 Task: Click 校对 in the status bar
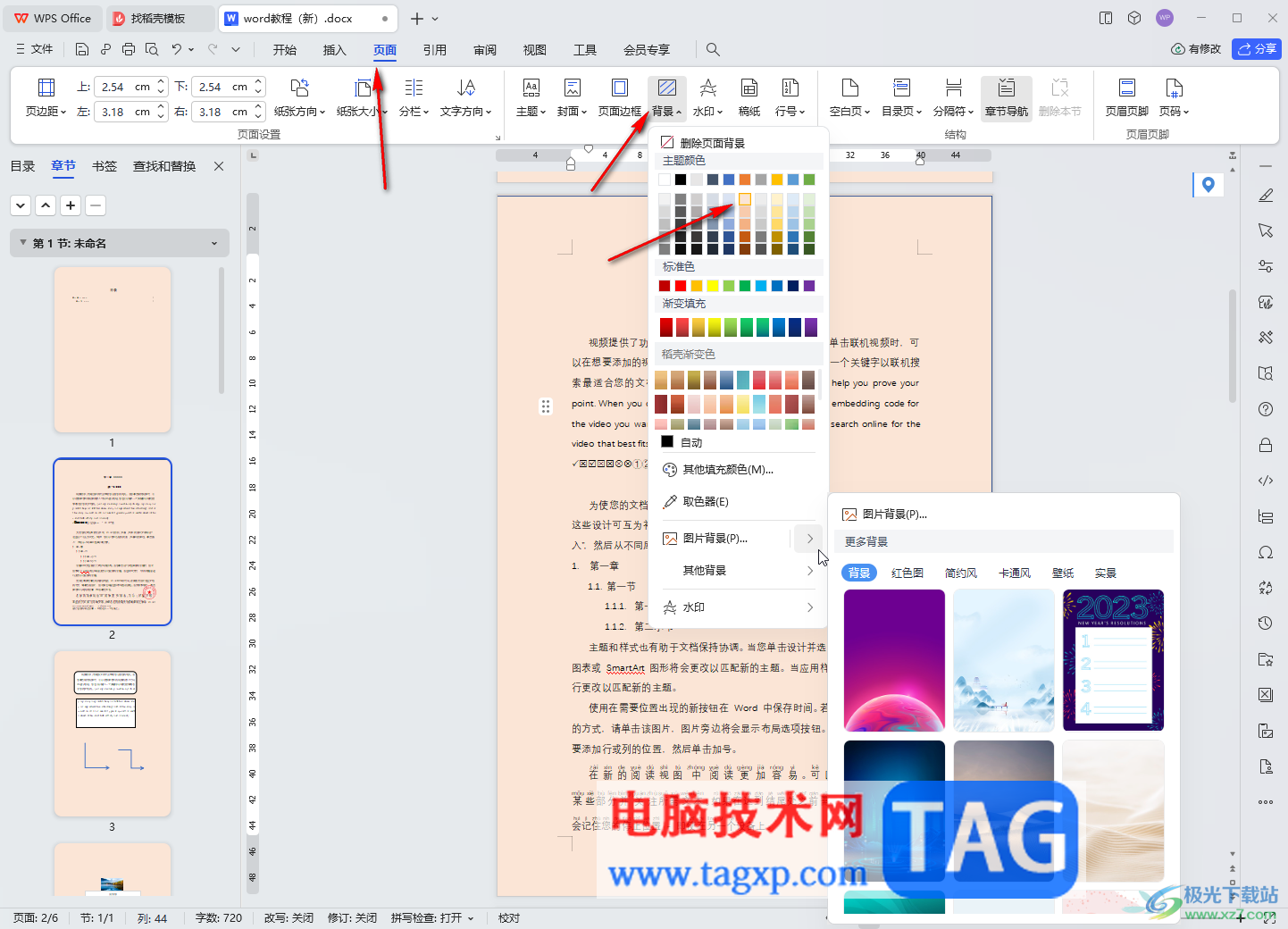[x=509, y=918]
